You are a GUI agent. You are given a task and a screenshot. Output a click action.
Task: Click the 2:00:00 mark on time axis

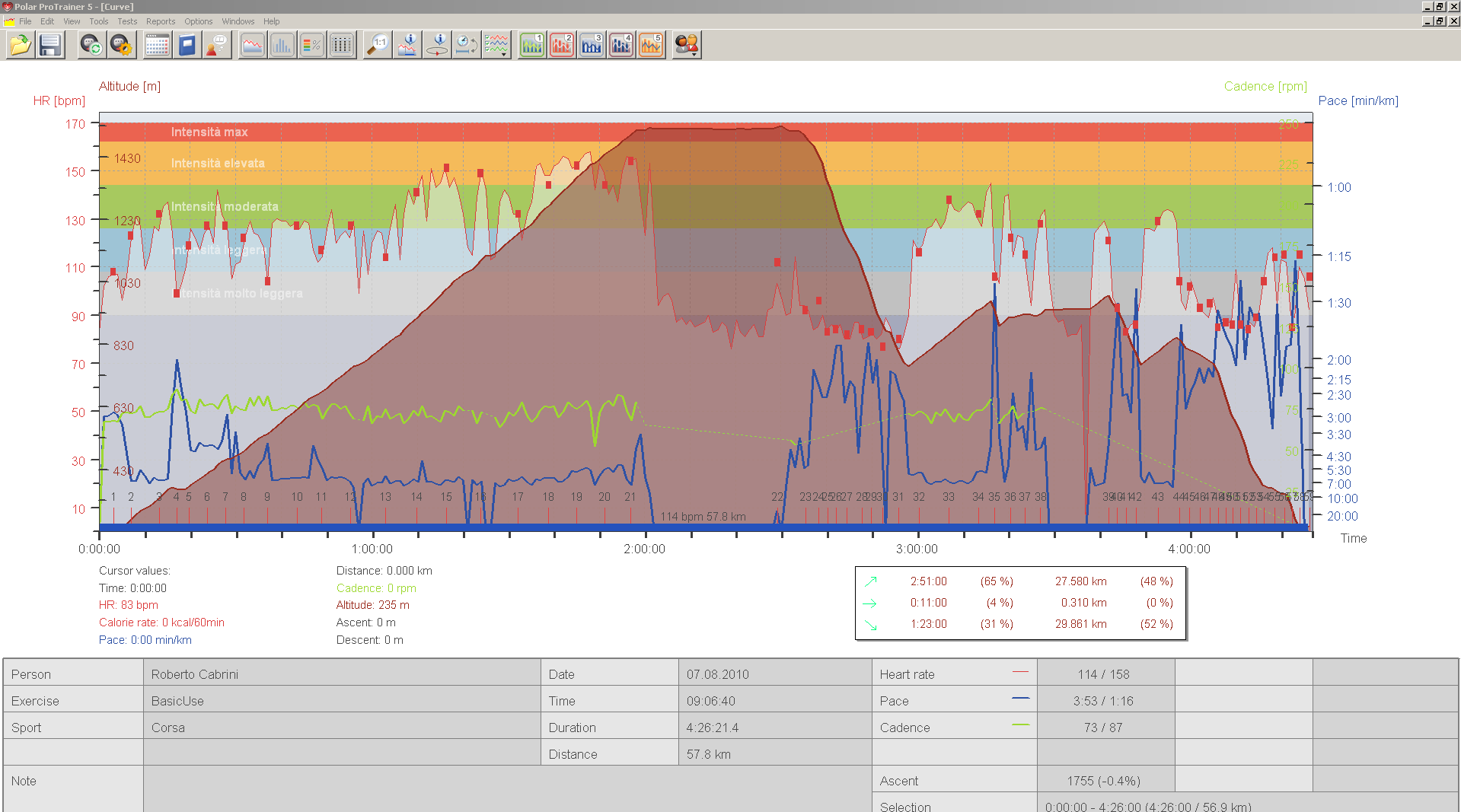[x=644, y=549]
